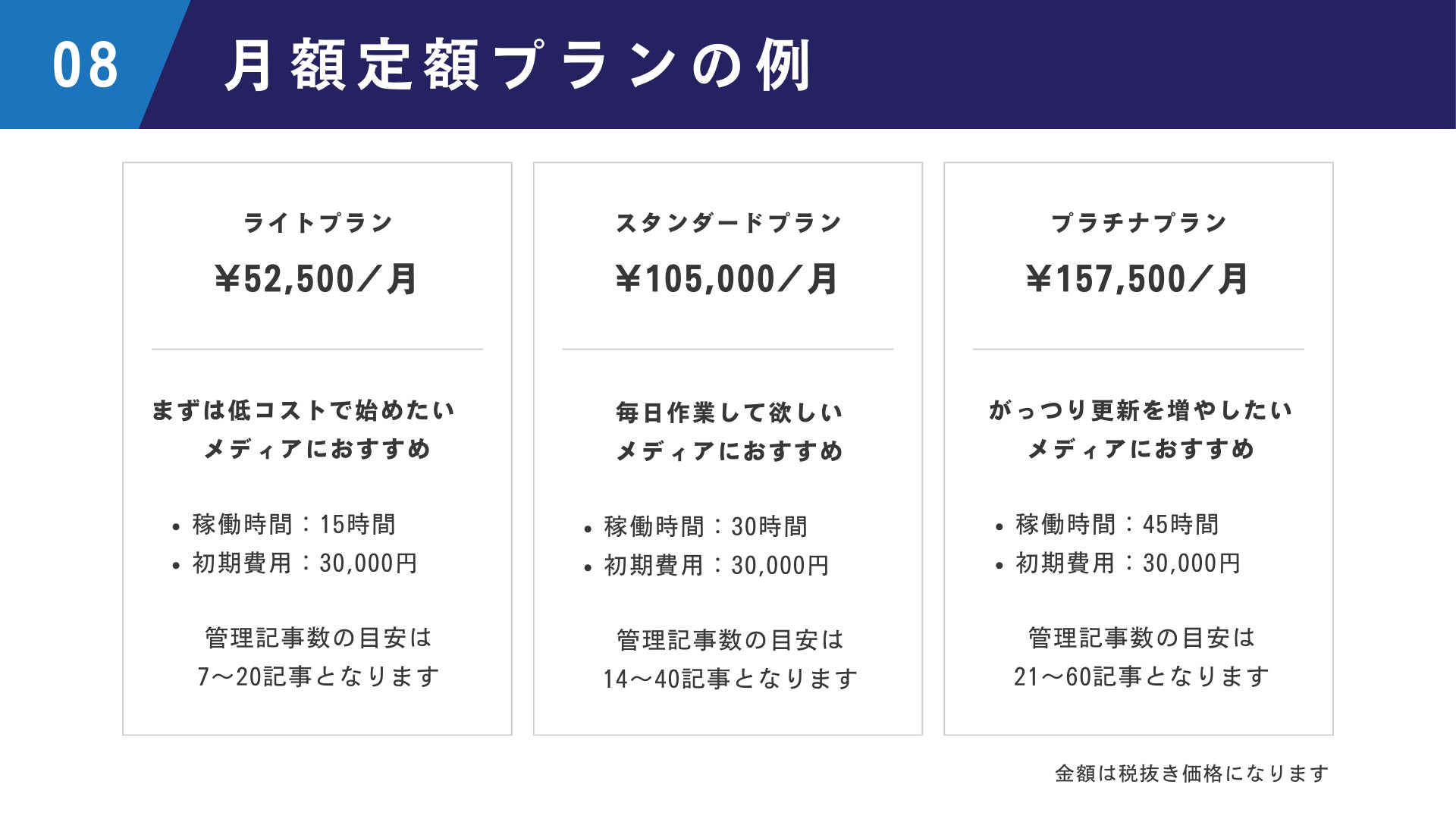Select the ライトプラン heading
The height and width of the screenshot is (819, 1456).
(x=318, y=223)
